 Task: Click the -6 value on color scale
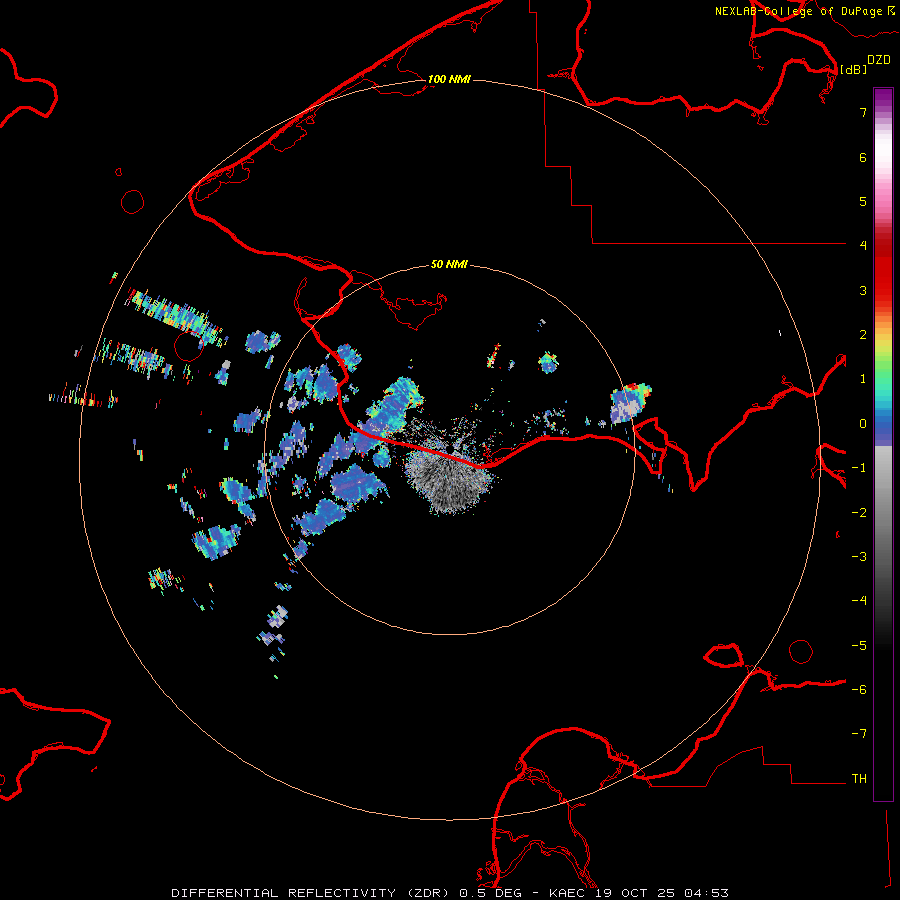[x=859, y=690]
